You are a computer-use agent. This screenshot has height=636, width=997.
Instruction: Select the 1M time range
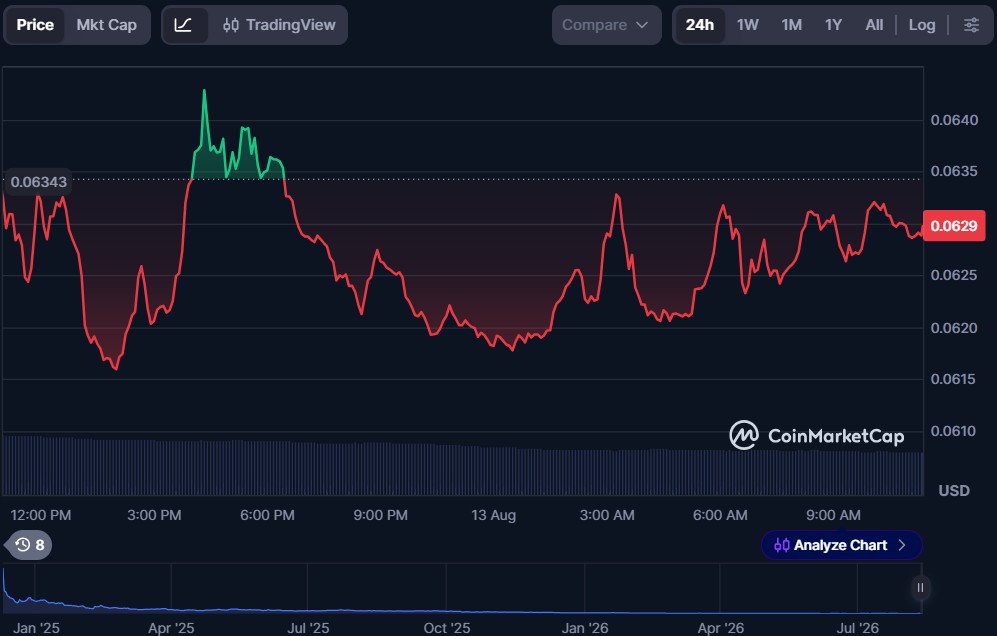click(x=792, y=25)
